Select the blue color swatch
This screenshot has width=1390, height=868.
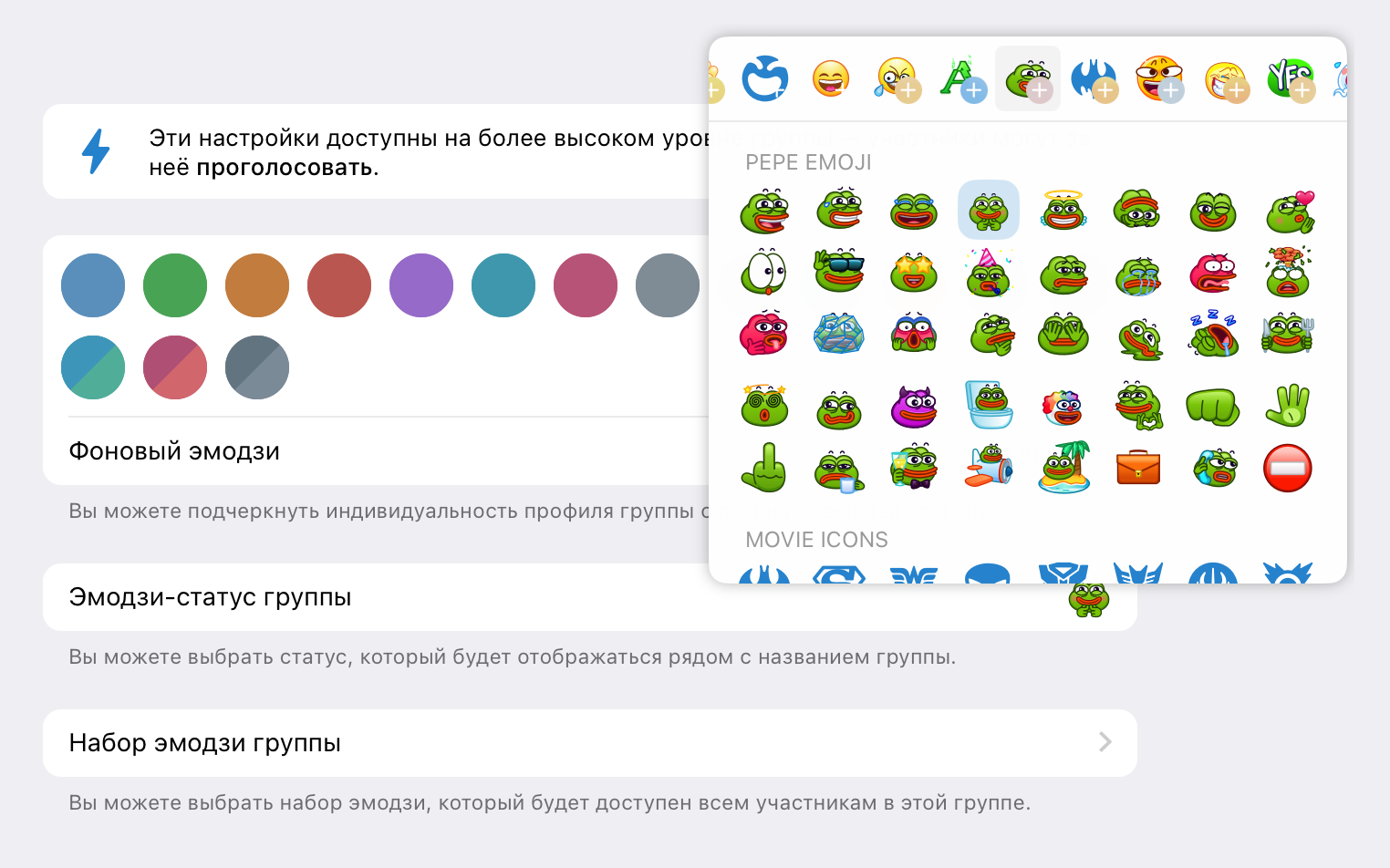point(93,285)
